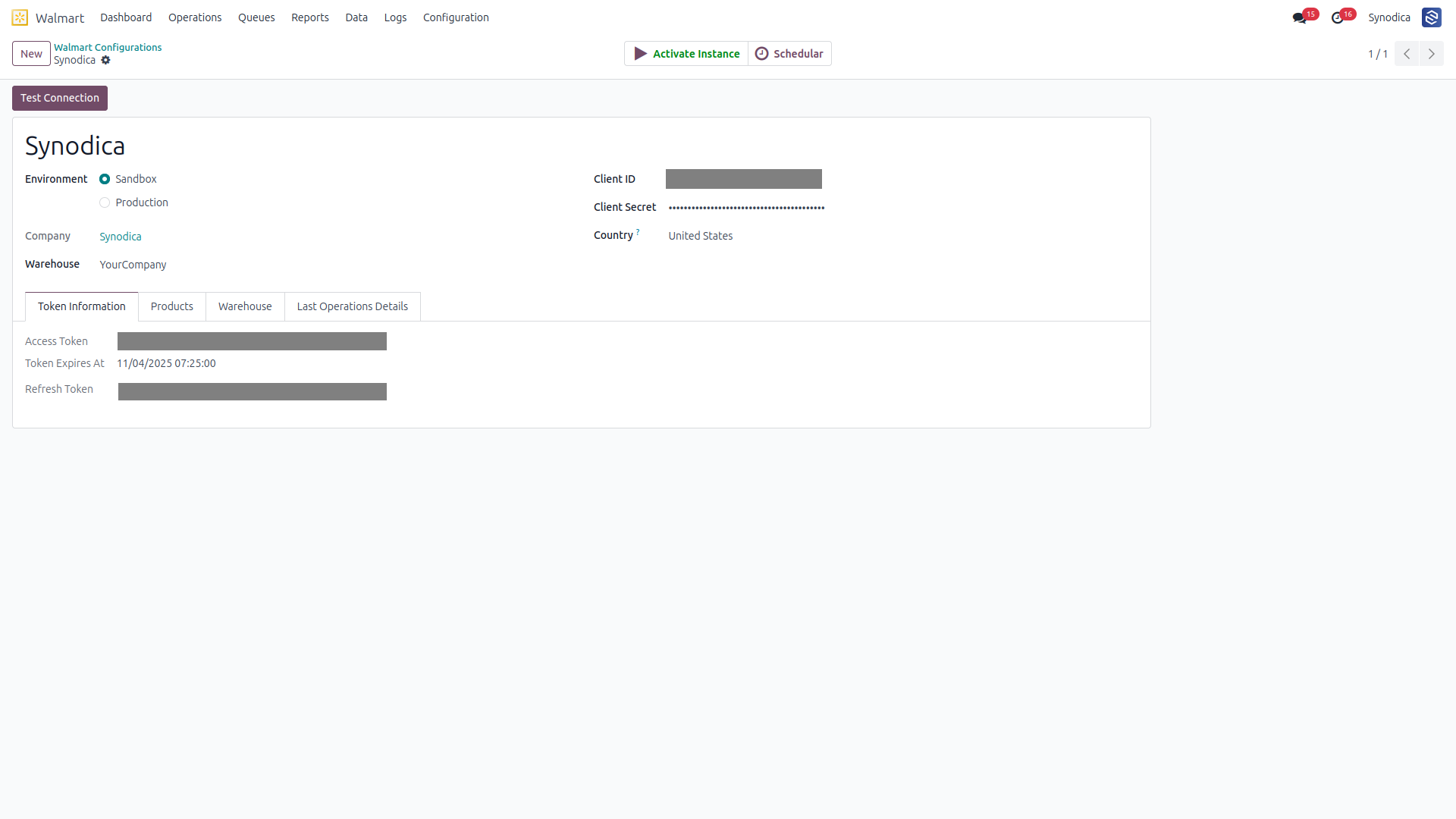Click the Refresh Token field

[253, 391]
